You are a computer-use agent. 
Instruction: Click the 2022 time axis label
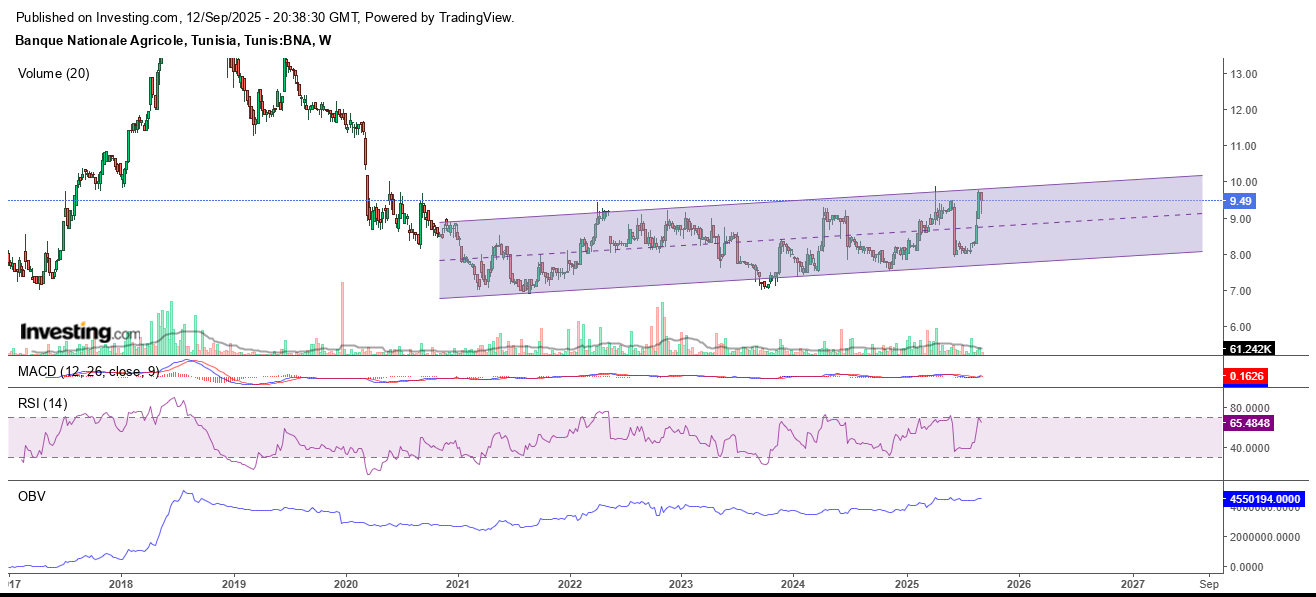[570, 583]
